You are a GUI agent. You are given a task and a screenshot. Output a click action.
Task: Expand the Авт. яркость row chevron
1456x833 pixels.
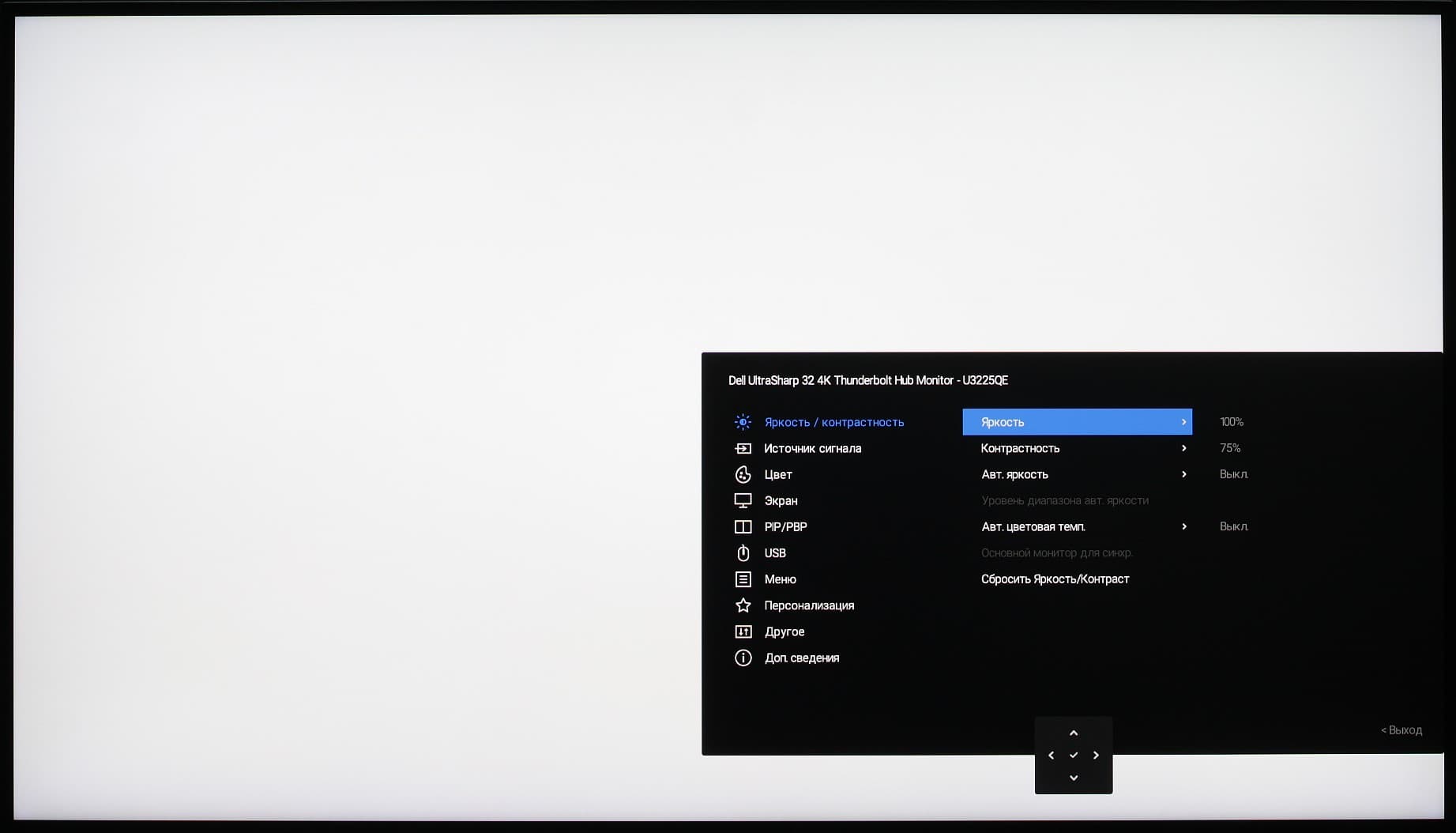[x=1183, y=474]
